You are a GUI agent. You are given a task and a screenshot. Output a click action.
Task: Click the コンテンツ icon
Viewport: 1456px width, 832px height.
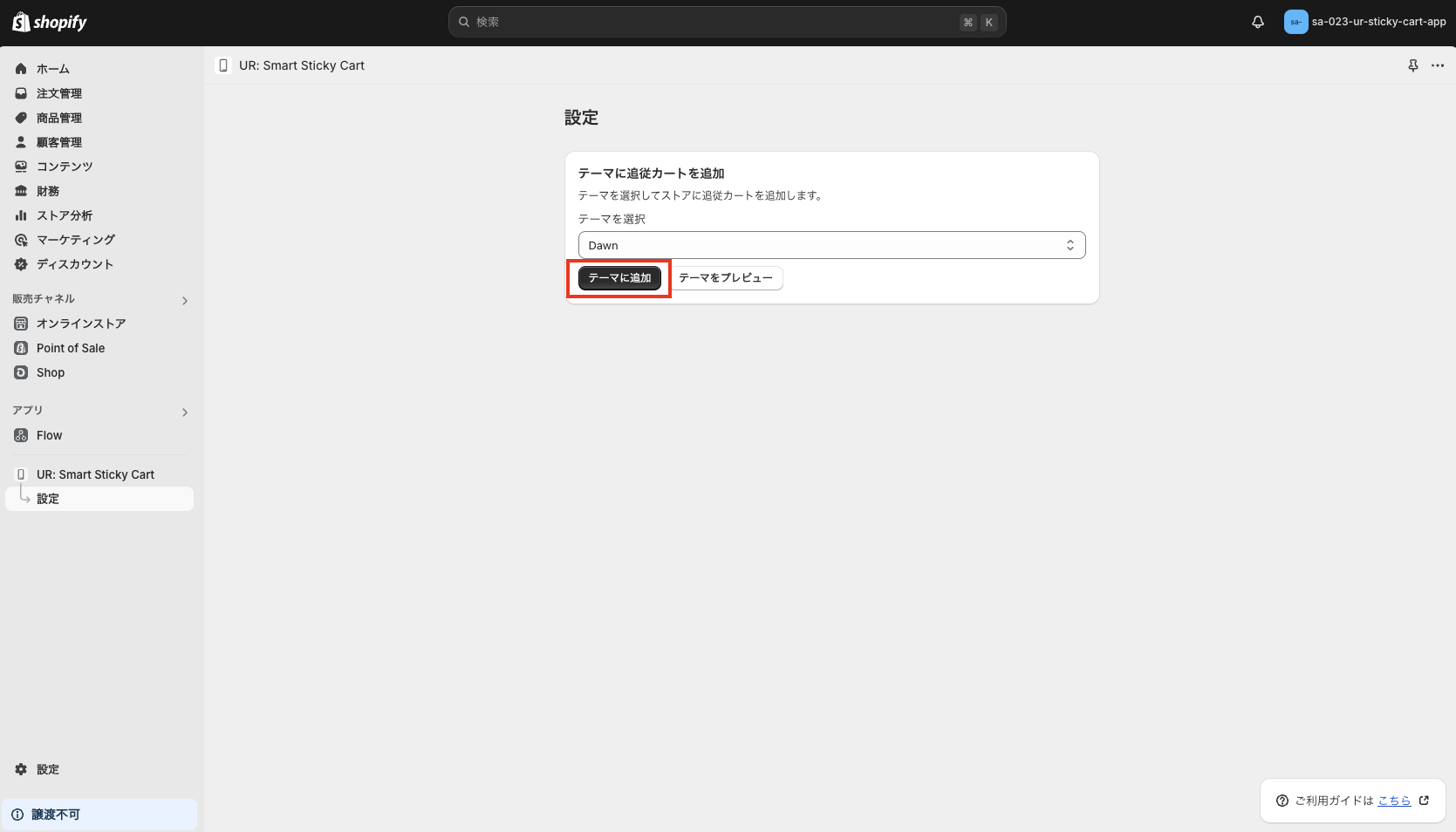click(x=21, y=167)
